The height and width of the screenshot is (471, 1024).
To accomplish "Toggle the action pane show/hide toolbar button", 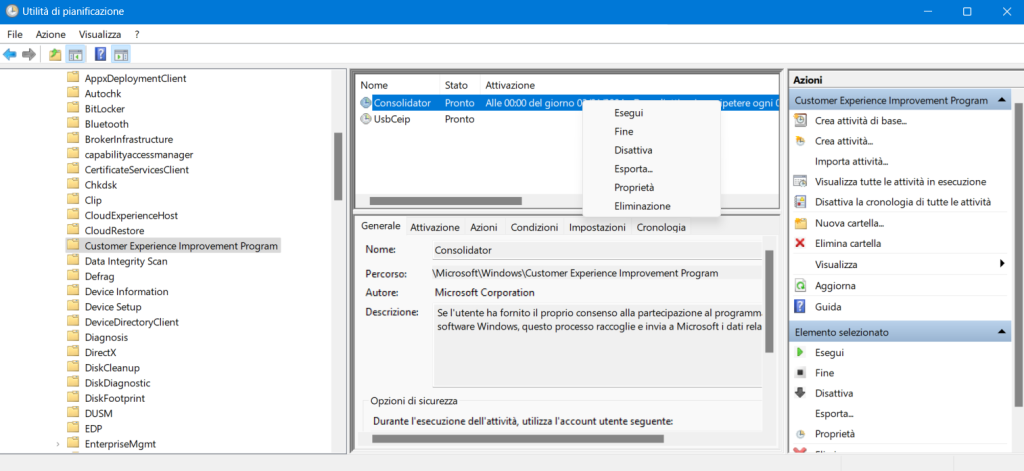I will [121, 54].
